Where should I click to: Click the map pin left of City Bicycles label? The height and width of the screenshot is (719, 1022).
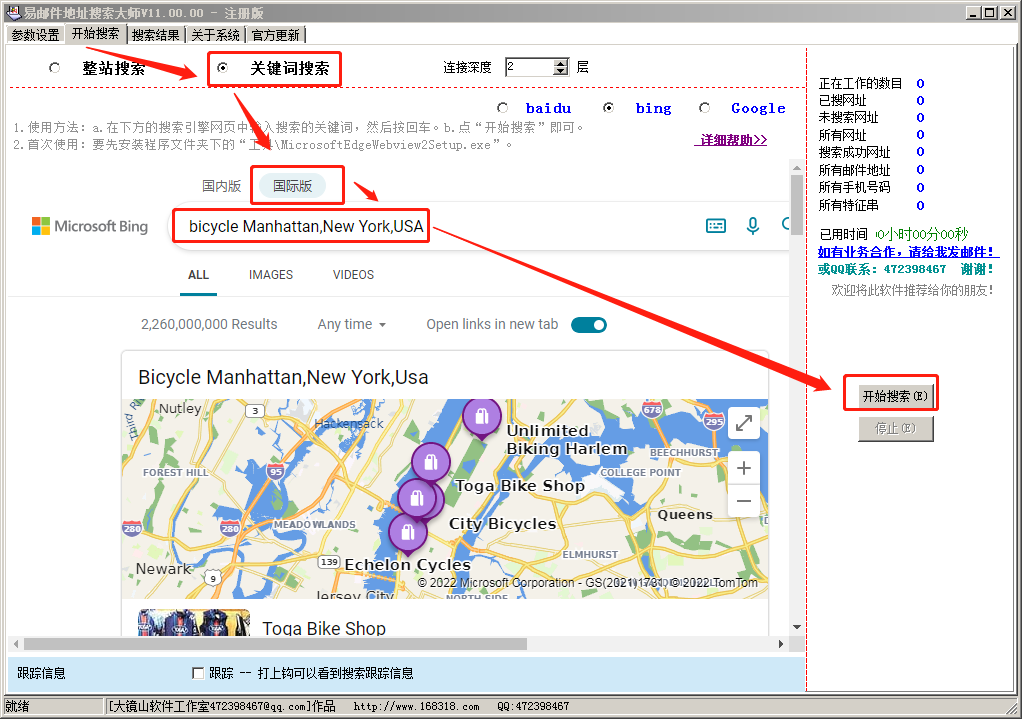click(417, 500)
